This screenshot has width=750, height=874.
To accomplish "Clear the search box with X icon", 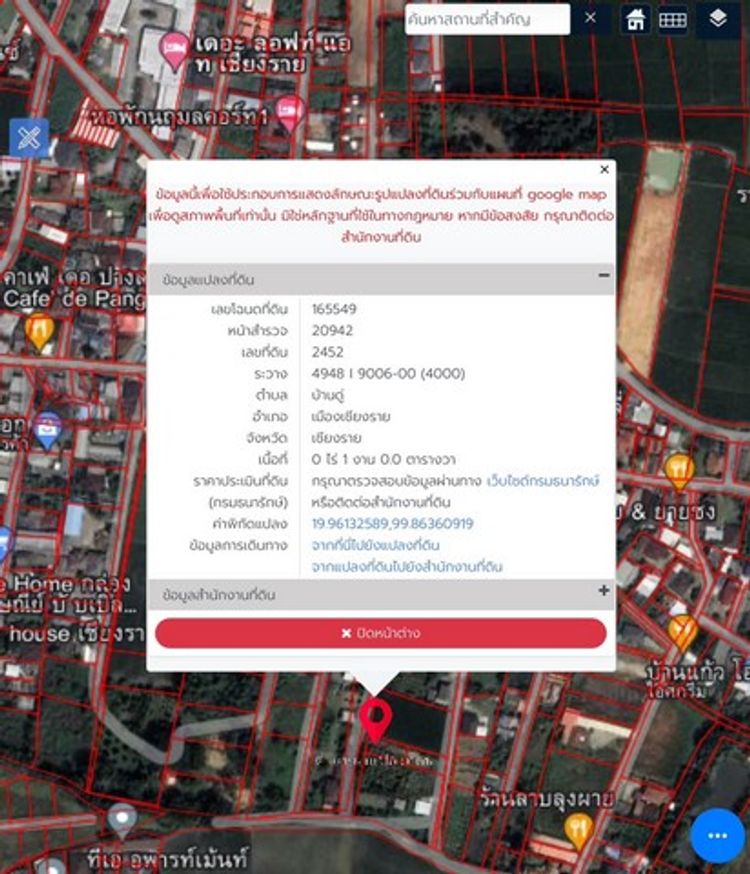I will [590, 18].
